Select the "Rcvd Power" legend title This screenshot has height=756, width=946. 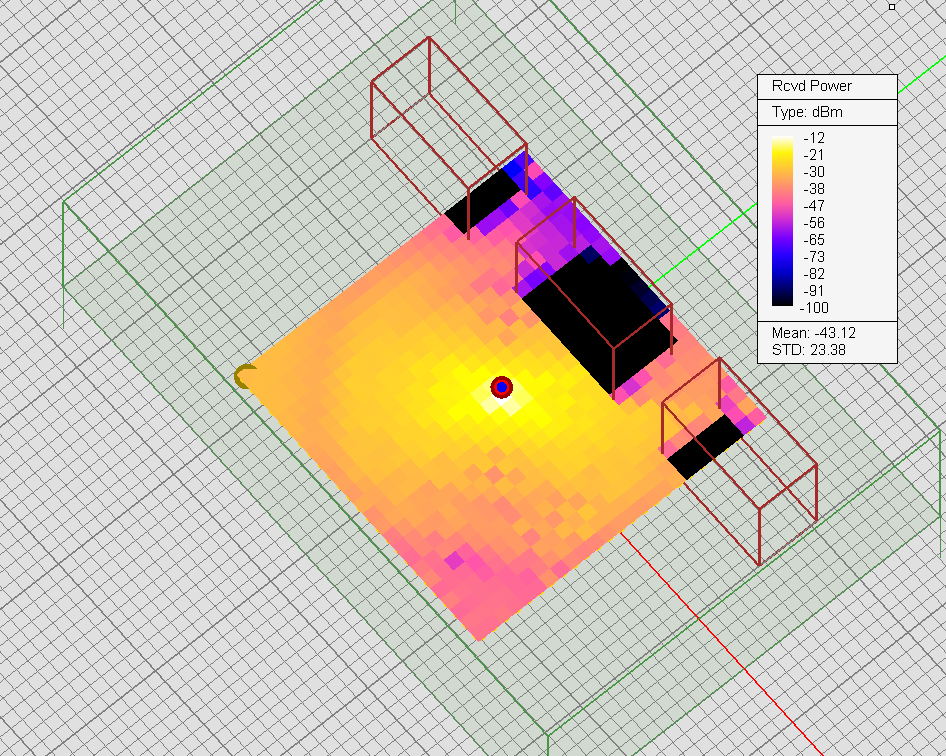(x=812, y=86)
